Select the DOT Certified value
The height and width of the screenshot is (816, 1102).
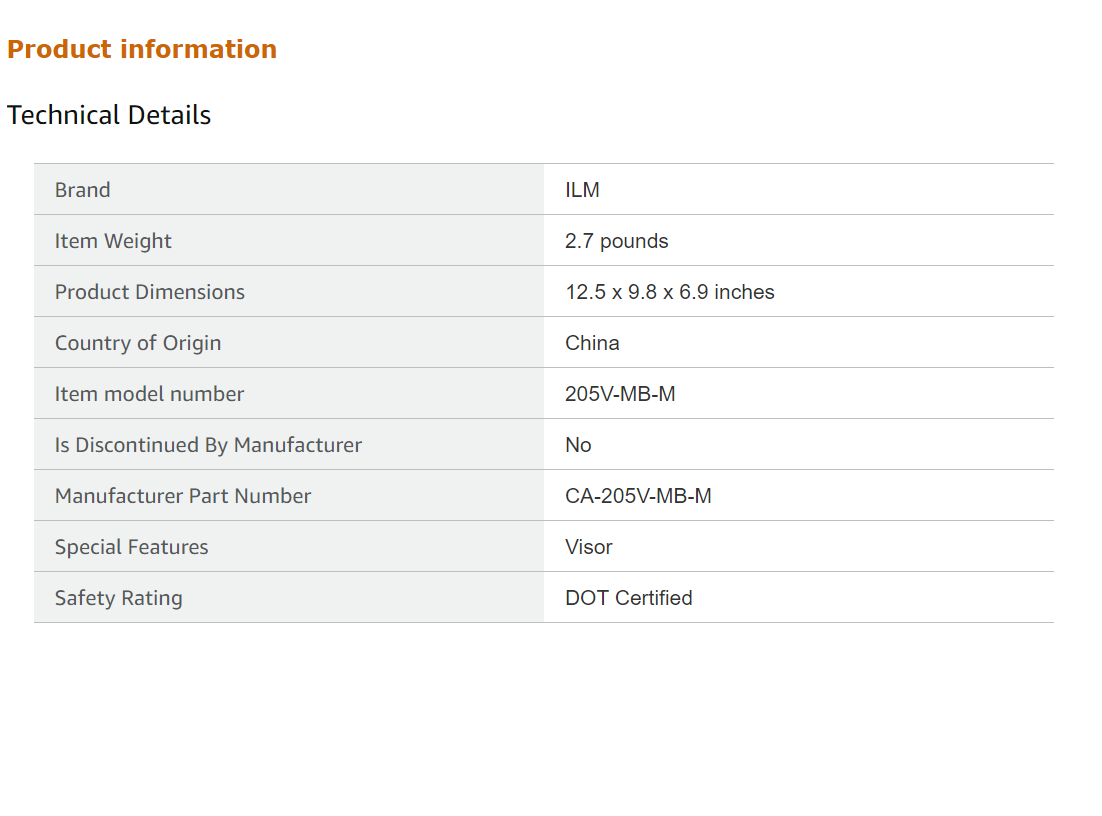[628, 598]
